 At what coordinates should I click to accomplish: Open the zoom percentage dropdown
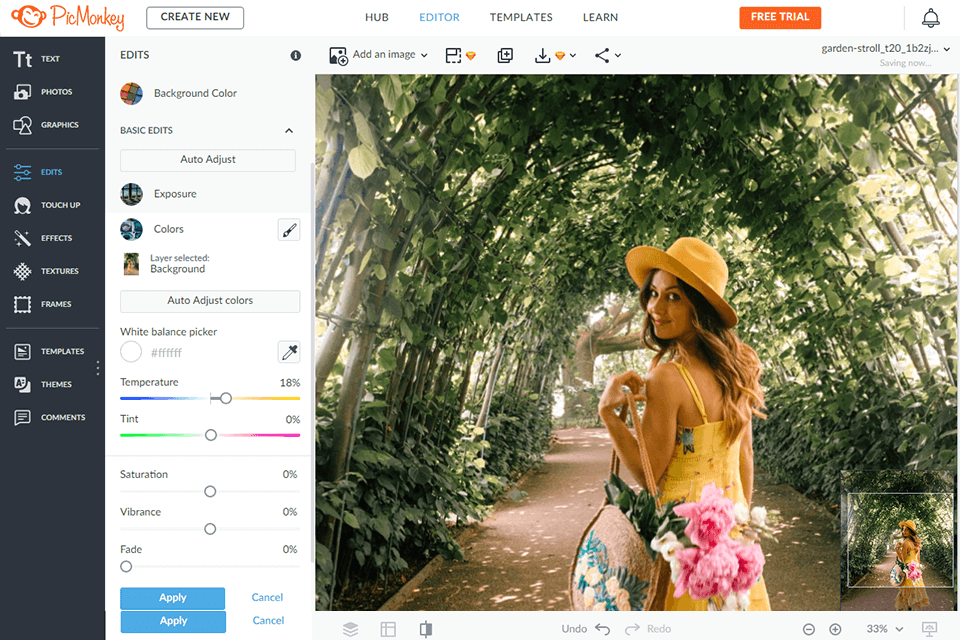[886, 629]
